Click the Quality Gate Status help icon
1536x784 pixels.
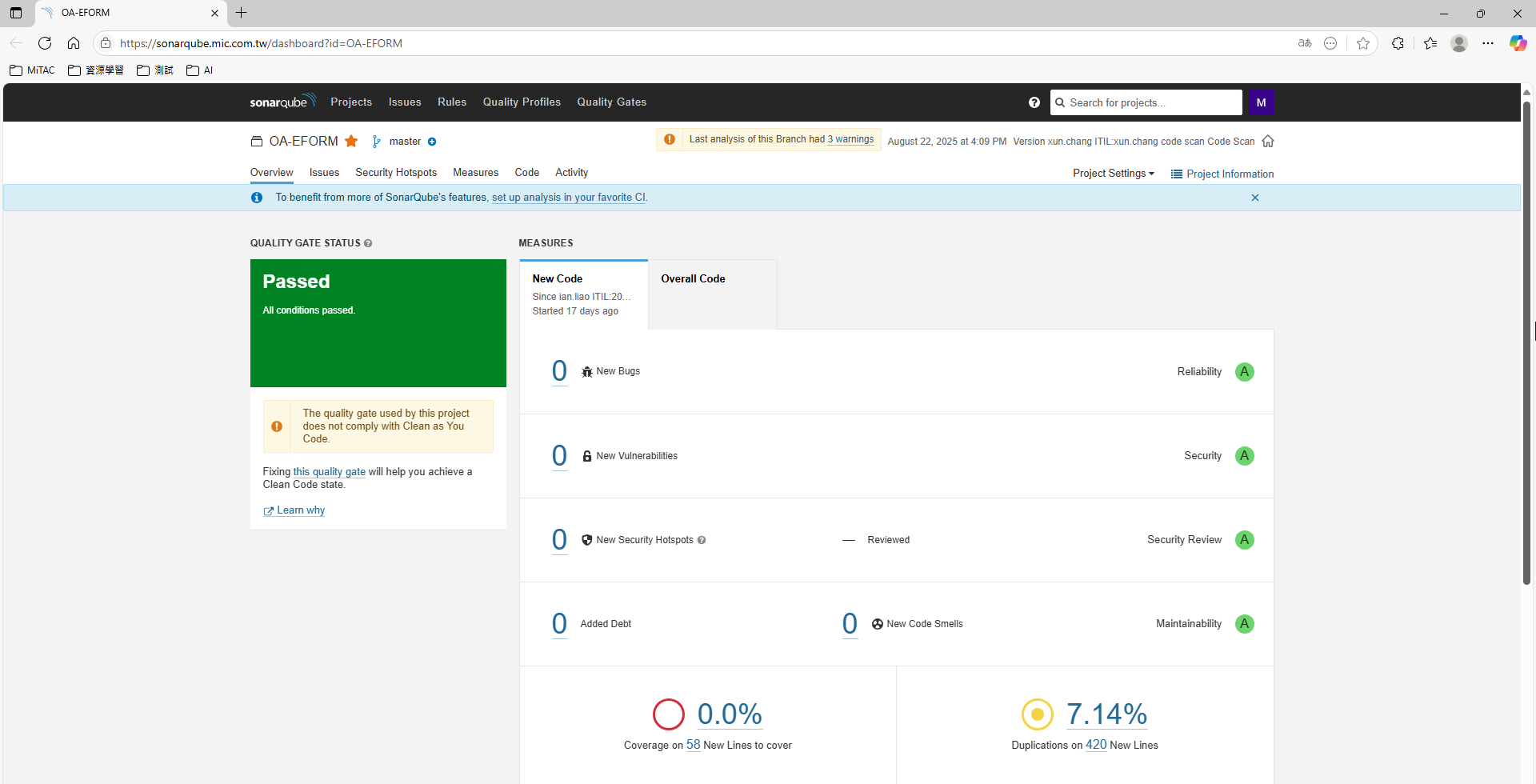pyautogui.click(x=368, y=243)
